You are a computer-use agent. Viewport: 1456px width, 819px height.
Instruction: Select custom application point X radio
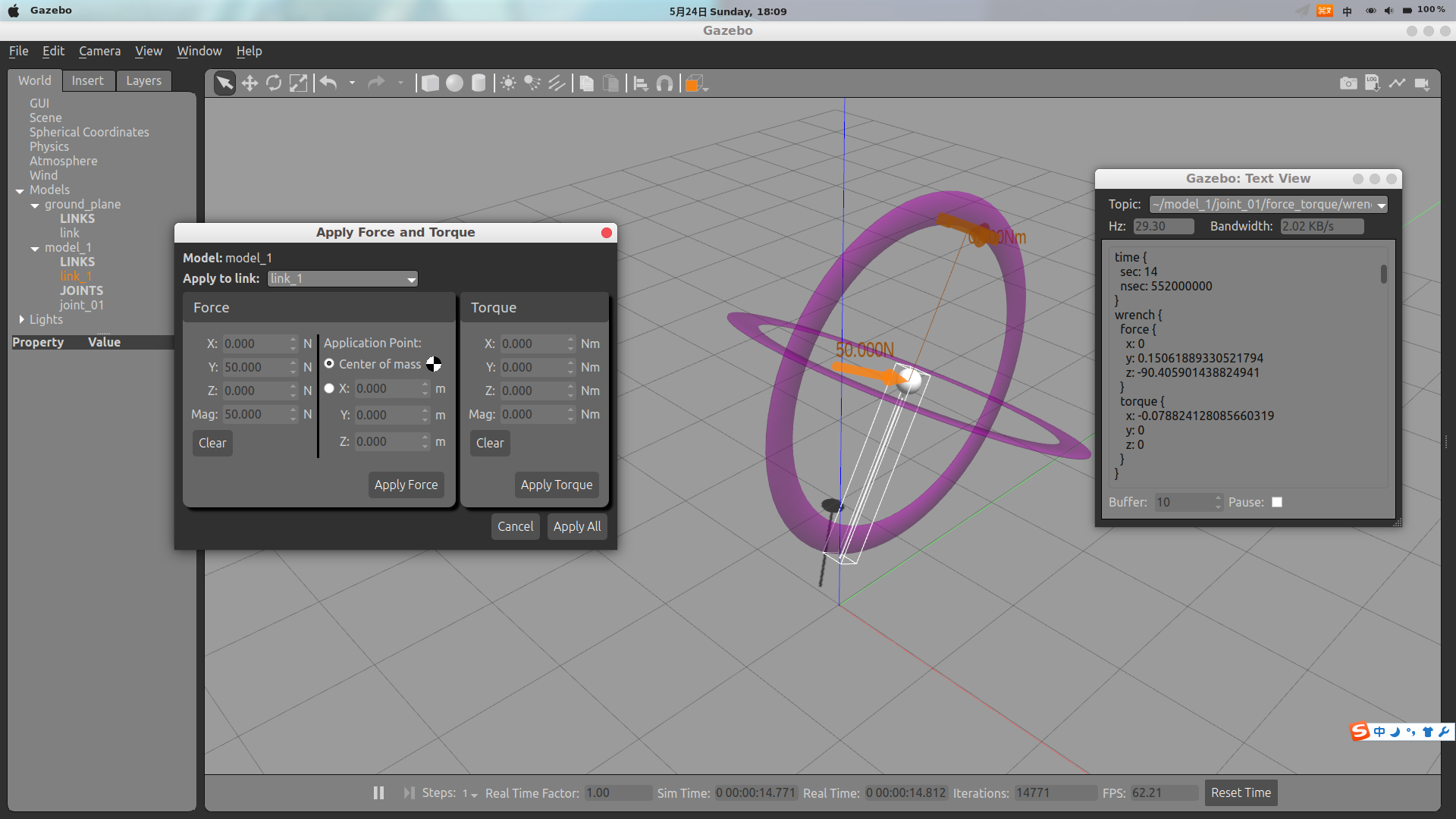point(329,388)
